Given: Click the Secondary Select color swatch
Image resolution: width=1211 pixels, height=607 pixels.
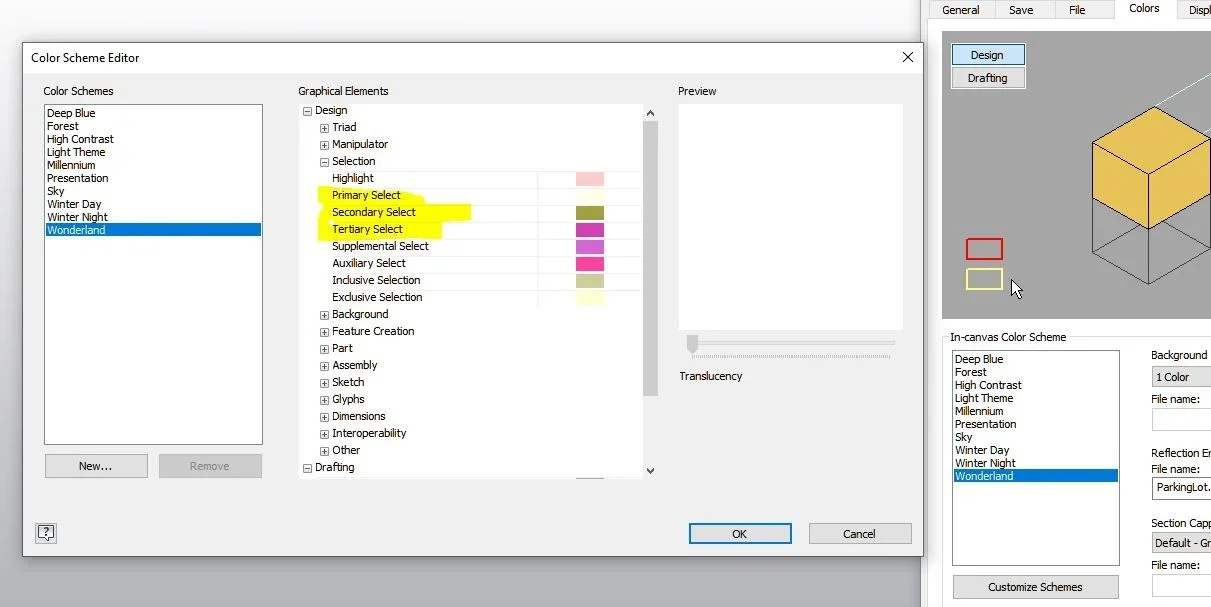Looking at the screenshot, I should 590,213.
